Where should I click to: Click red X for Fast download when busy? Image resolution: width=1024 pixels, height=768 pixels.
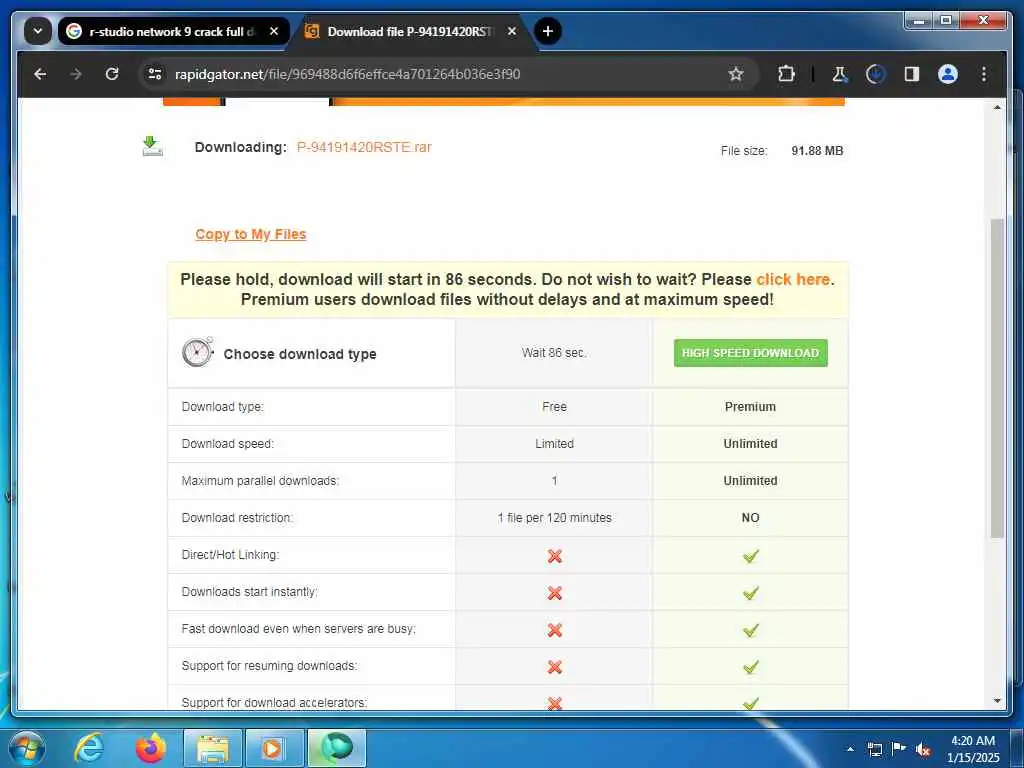pos(554,630)
